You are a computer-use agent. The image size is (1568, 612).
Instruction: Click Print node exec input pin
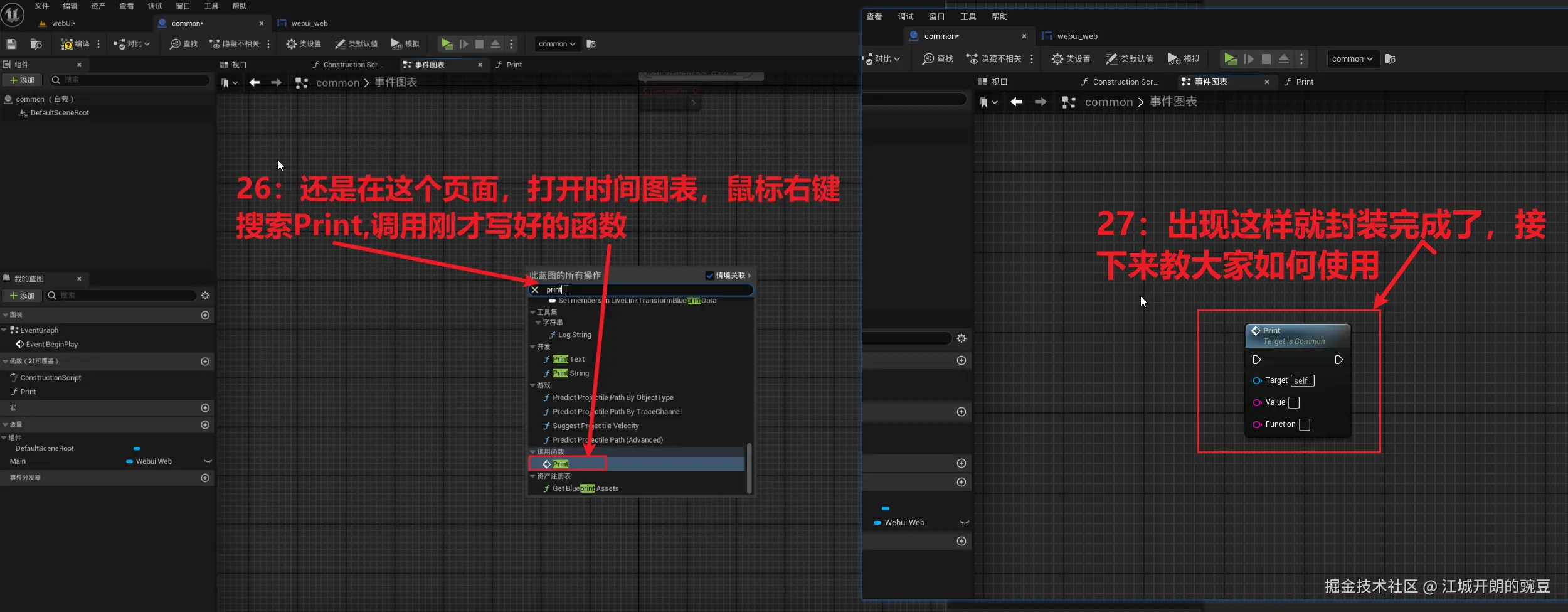pos(1256,360)
